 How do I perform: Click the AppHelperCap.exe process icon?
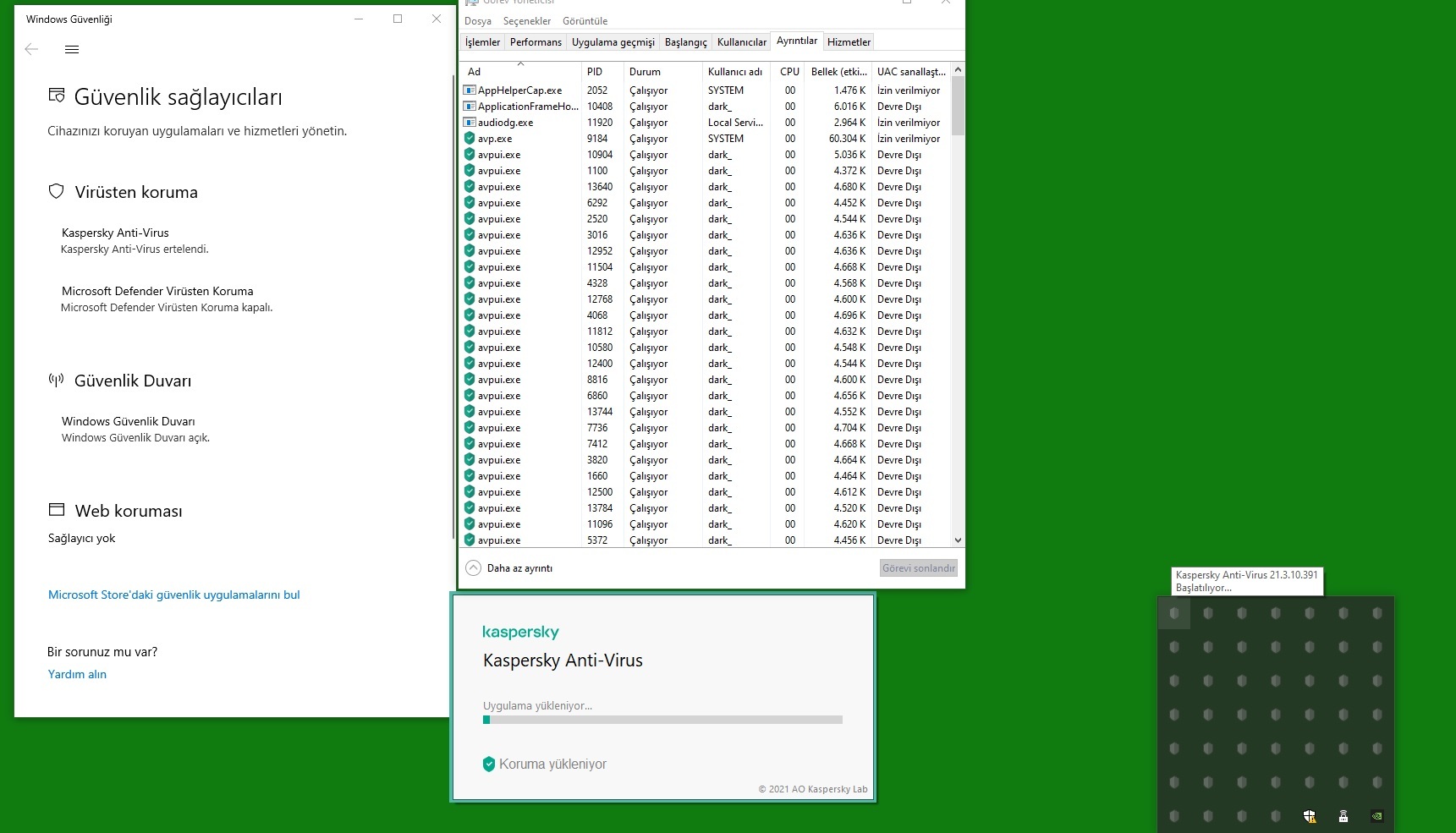470,90
